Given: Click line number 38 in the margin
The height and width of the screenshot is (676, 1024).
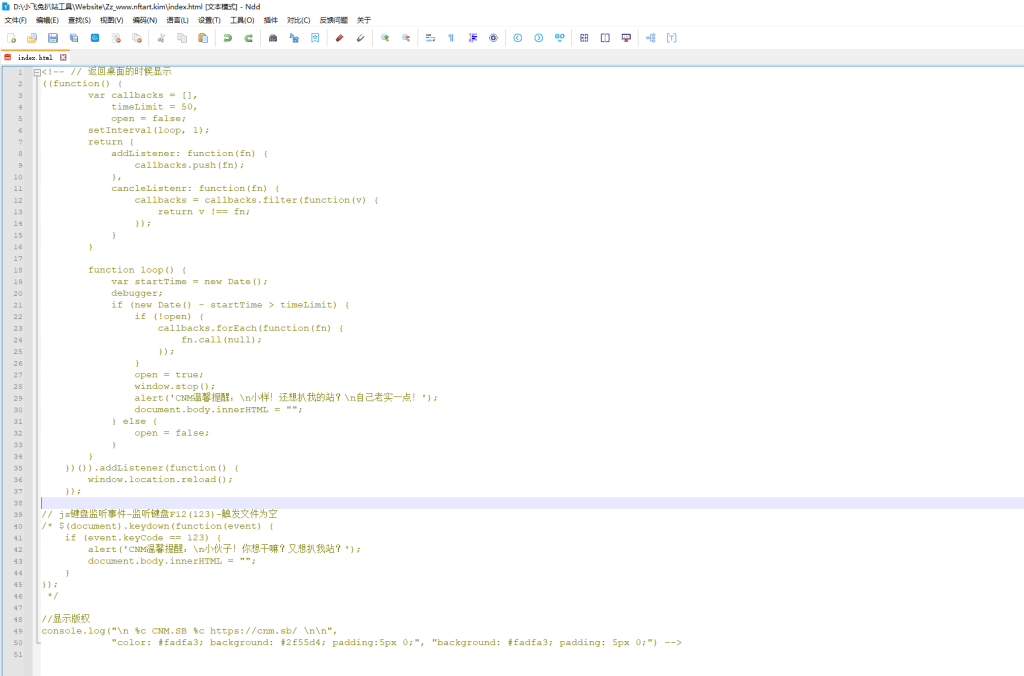Looking at the screenshot, I should (18, 503).
